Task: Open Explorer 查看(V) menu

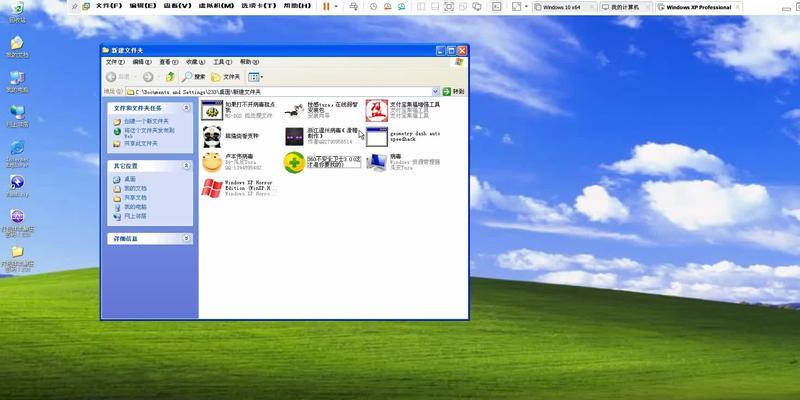Action: point(168,62)
